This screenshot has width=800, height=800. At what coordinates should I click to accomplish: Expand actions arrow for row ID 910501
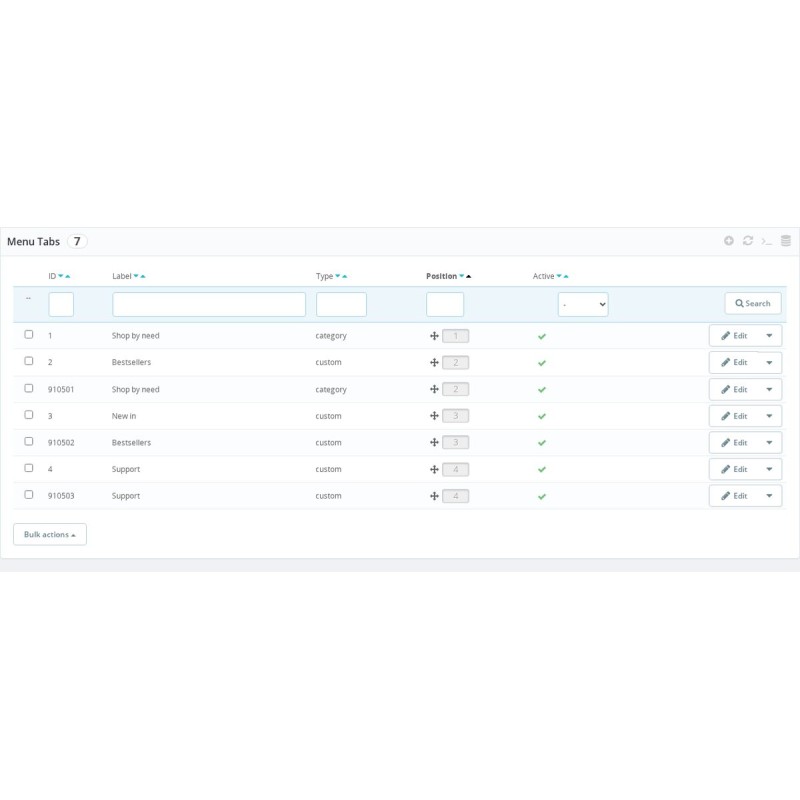coord(769,389)
